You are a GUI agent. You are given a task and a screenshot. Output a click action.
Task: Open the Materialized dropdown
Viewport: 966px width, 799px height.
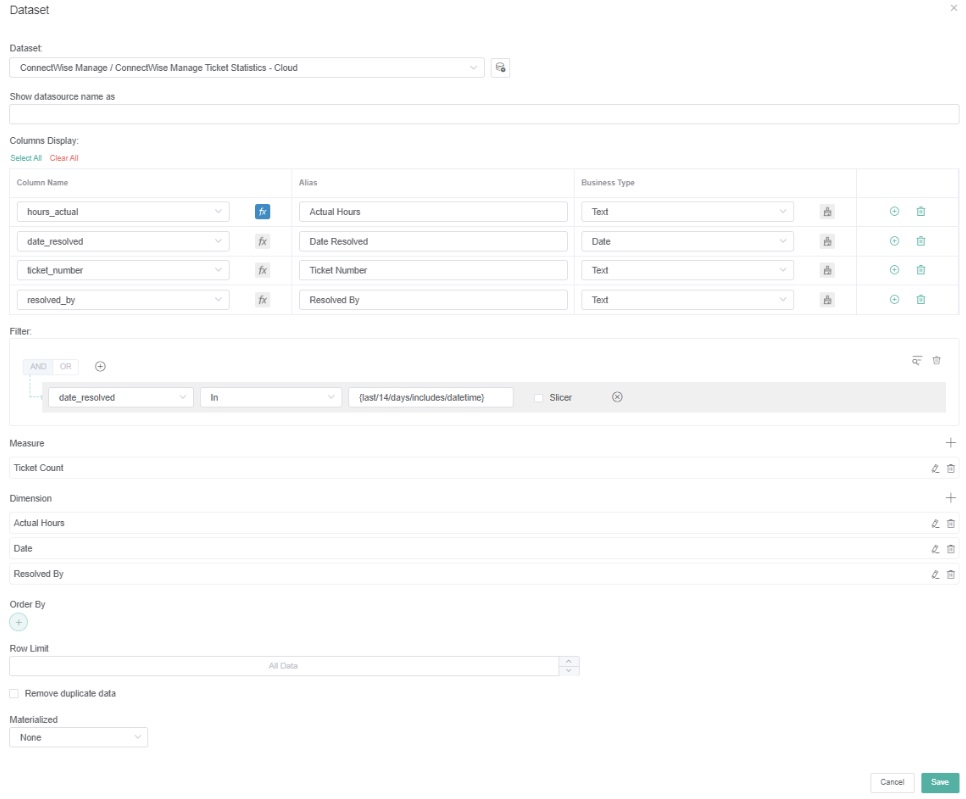pos(78,737)
